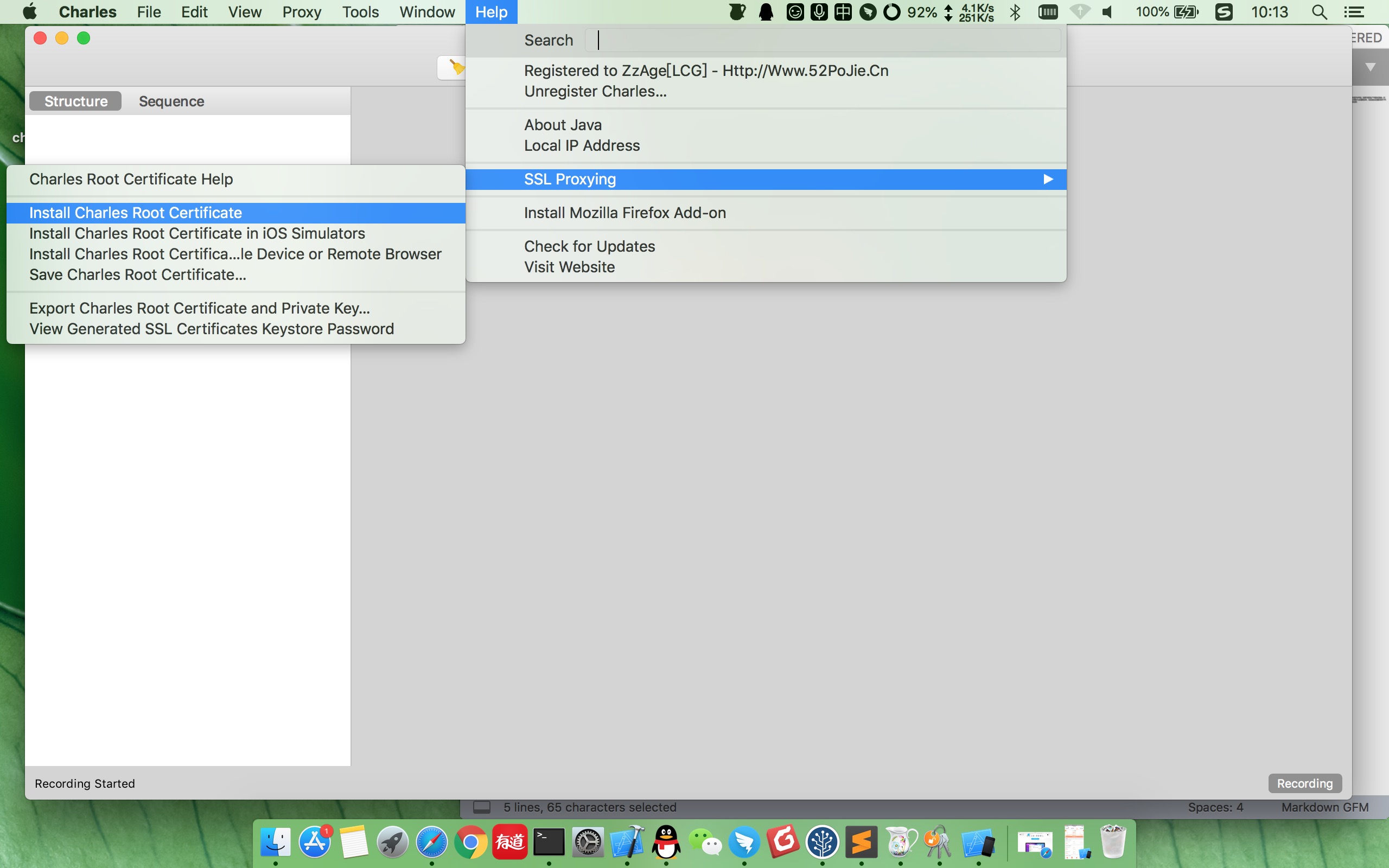Open the Charles pitcher icon in the dock
Screen dimensions: 1389x868
tap(901, 842)
